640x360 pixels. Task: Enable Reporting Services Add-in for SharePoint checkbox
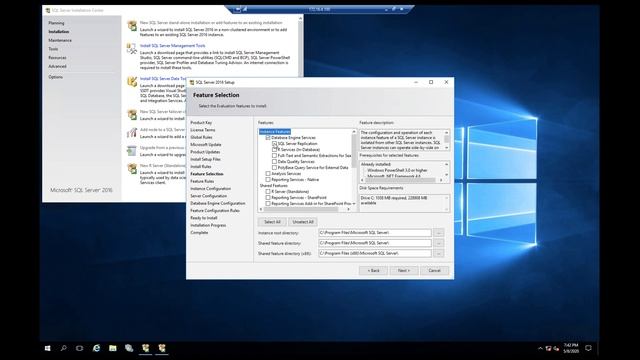pyautogui.click(x=268, y=204)
